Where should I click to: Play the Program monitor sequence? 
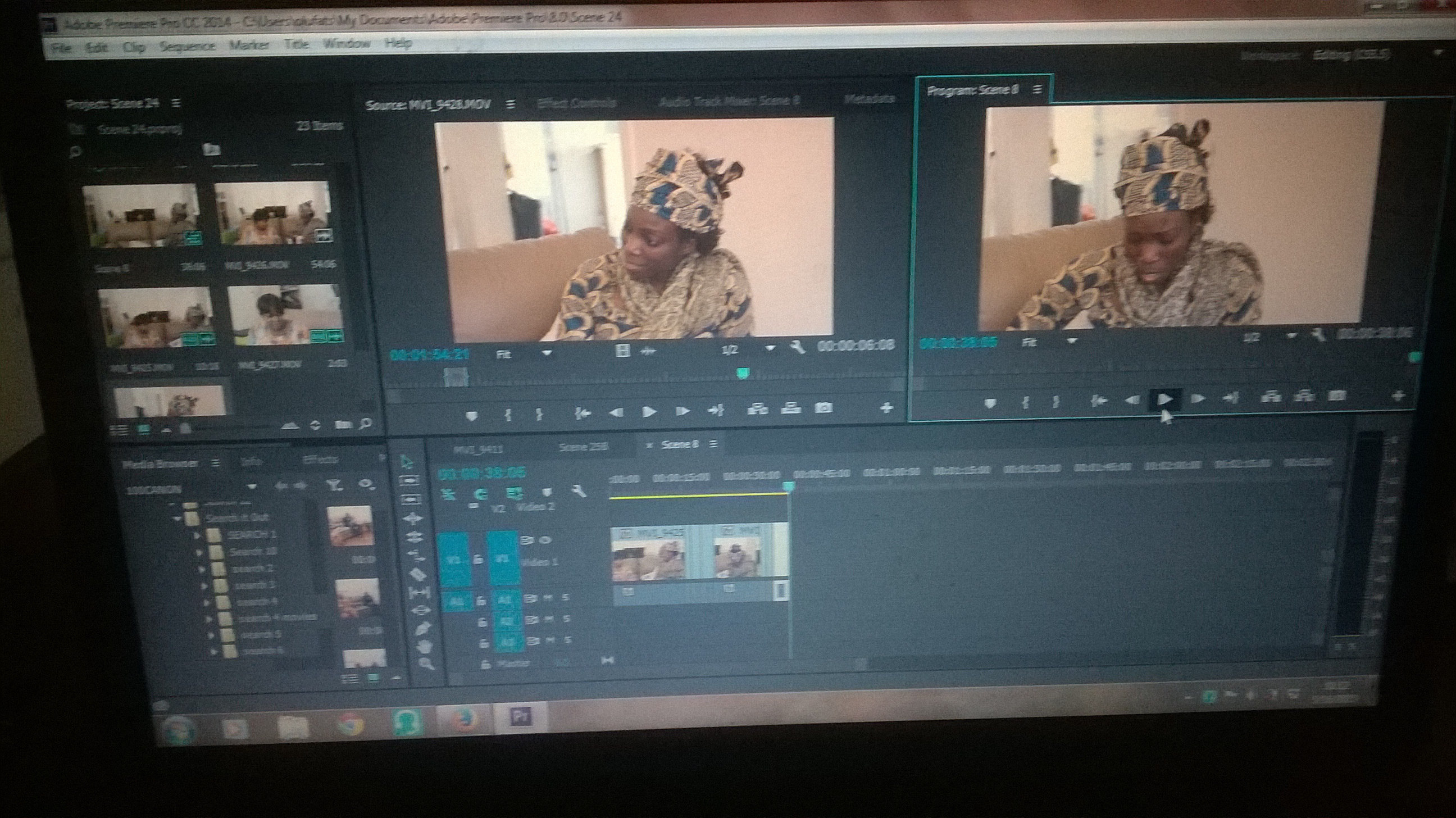(1164, 399)
